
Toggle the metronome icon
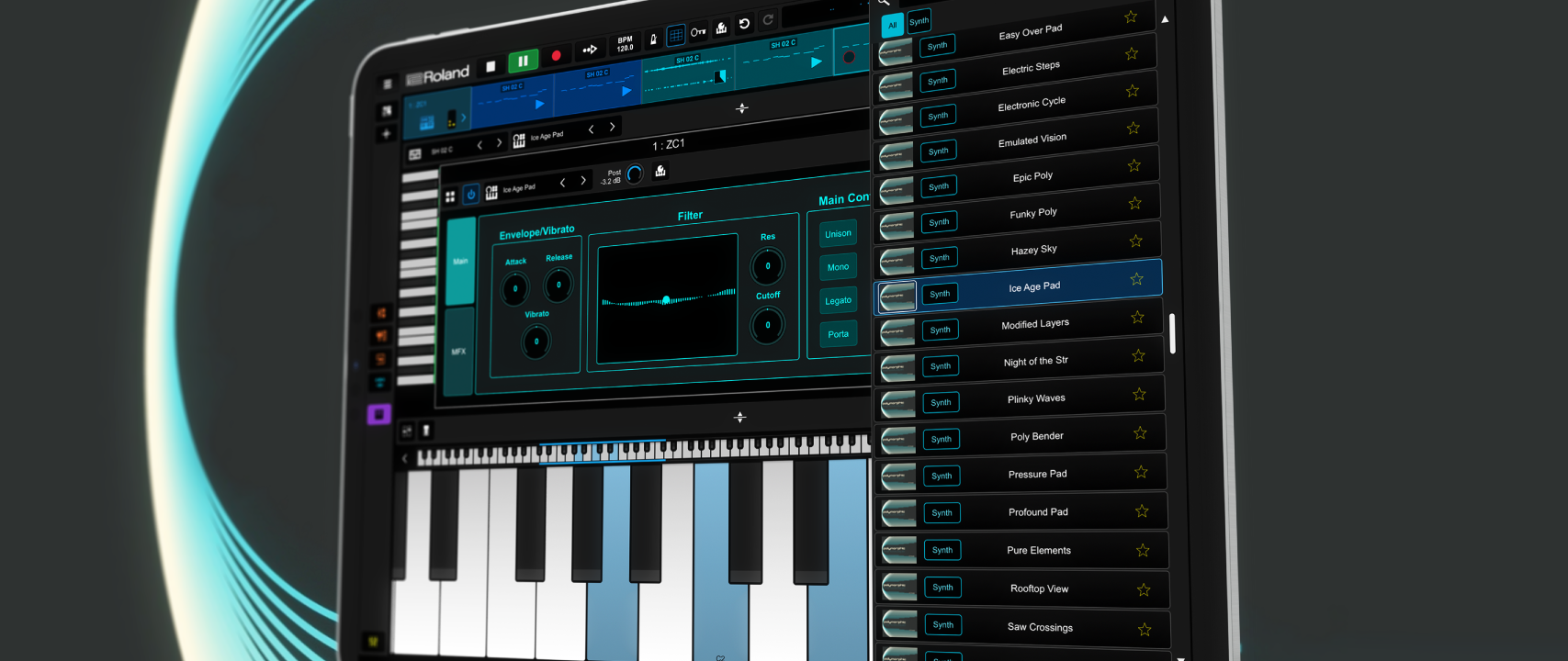[x=653, y=39]
